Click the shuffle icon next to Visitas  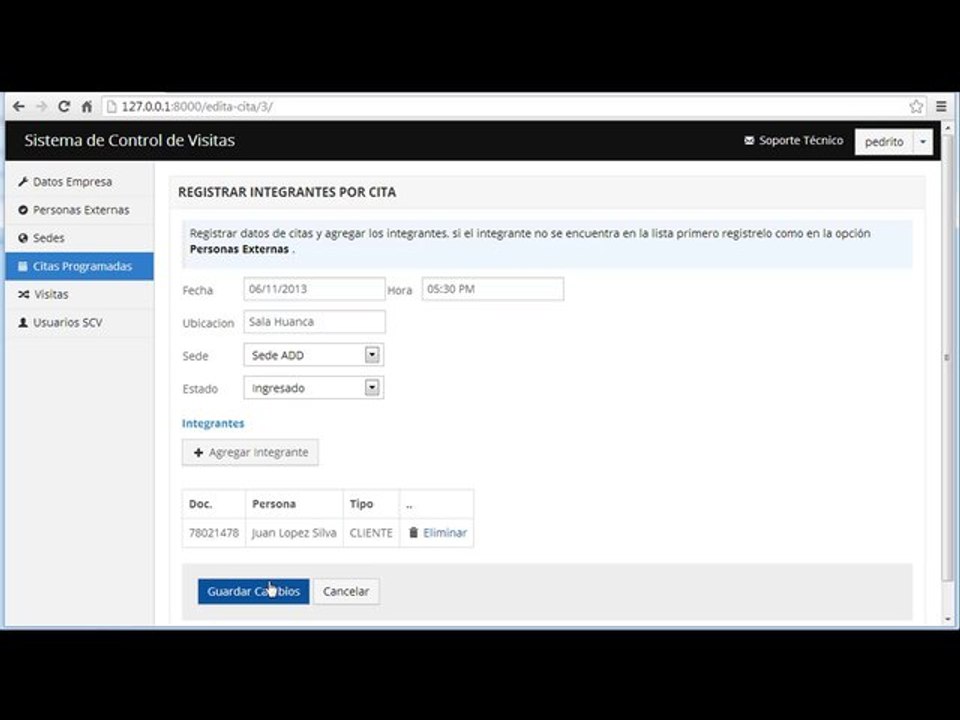[23, 294]
